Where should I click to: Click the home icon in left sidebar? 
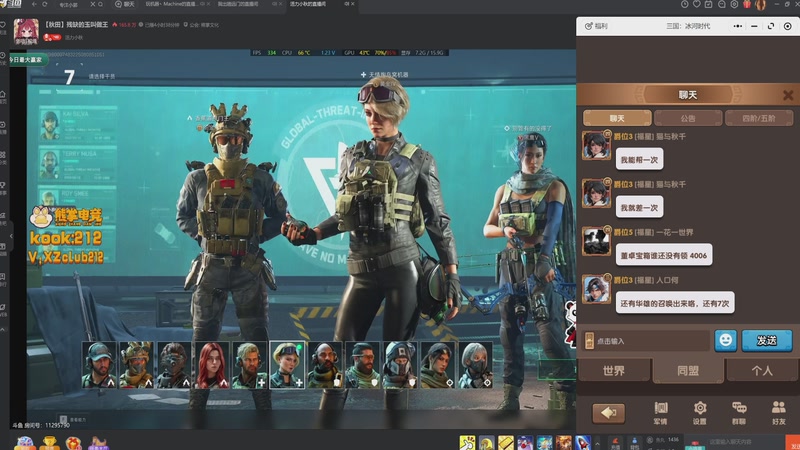pyautogui.click(x=3, y=96)
